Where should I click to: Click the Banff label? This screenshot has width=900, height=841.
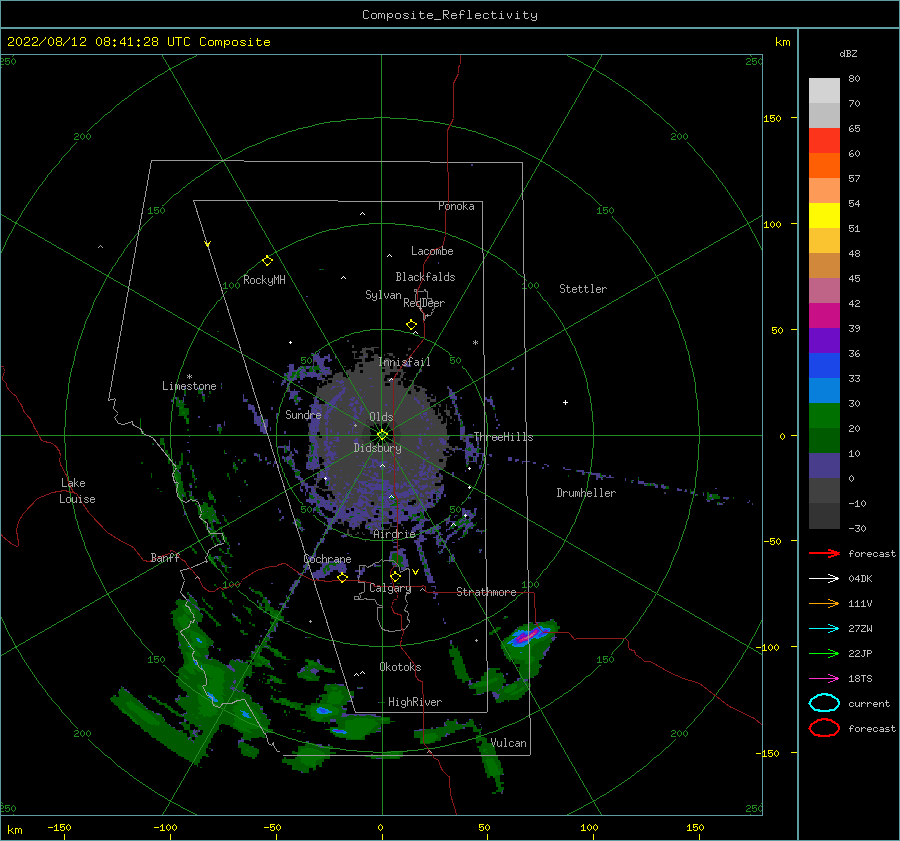(165, 558)
